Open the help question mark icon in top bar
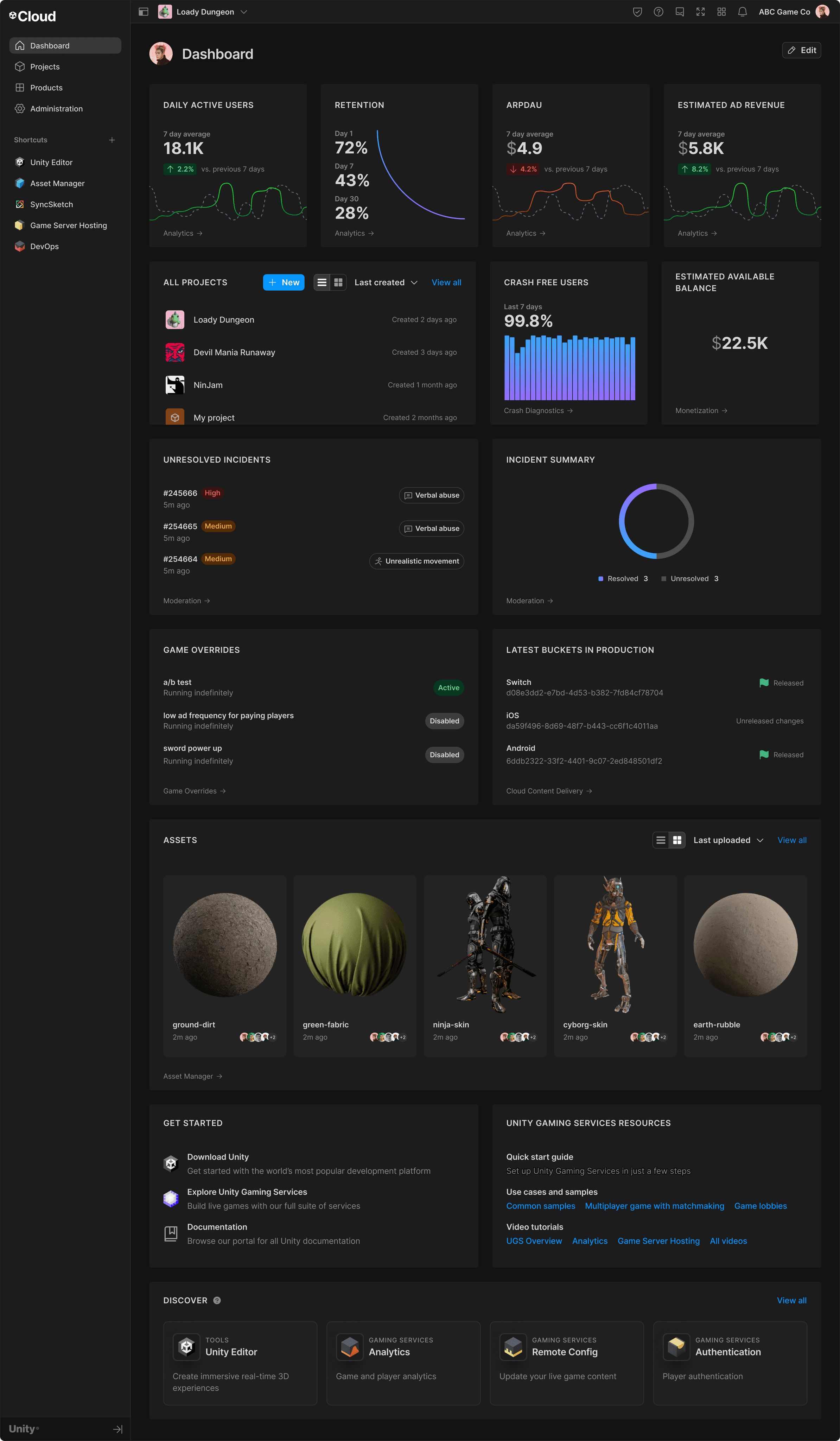 [x=659, y=12]
